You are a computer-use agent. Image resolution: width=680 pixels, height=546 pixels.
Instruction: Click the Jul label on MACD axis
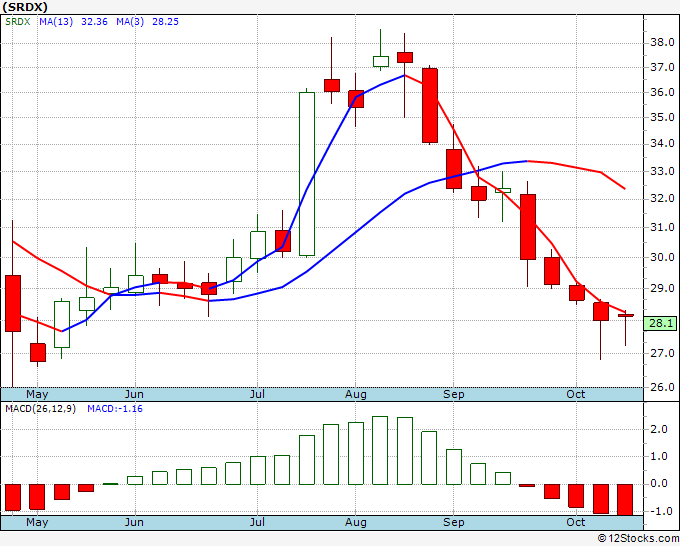[257, 522]
